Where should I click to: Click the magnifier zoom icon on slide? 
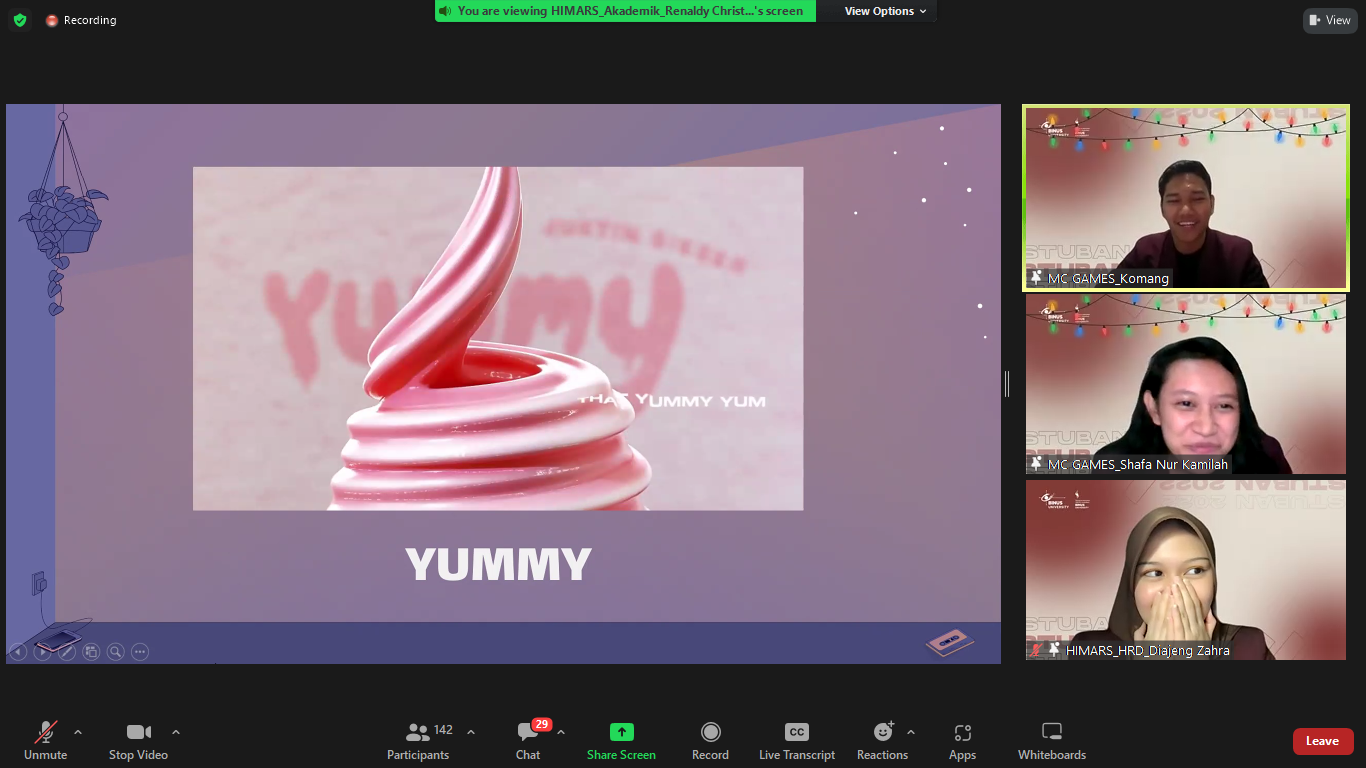[x=115, y=652]
